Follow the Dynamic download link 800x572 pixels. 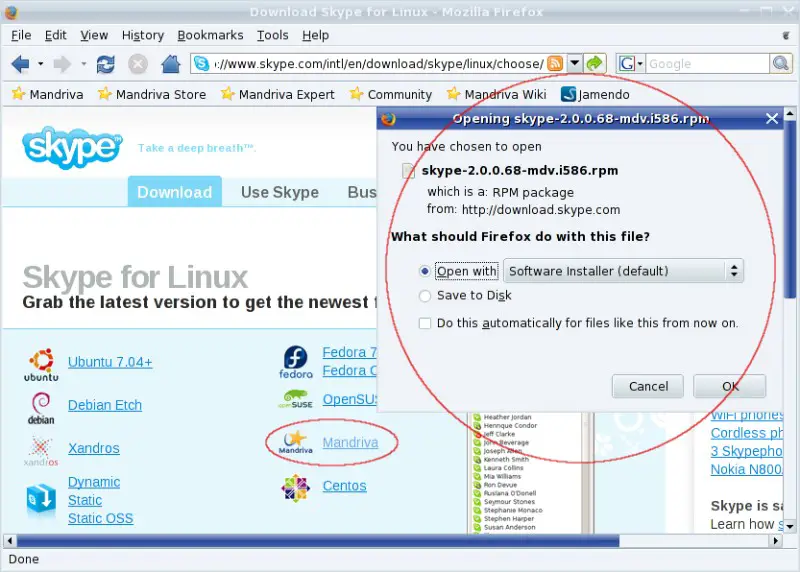94,482
